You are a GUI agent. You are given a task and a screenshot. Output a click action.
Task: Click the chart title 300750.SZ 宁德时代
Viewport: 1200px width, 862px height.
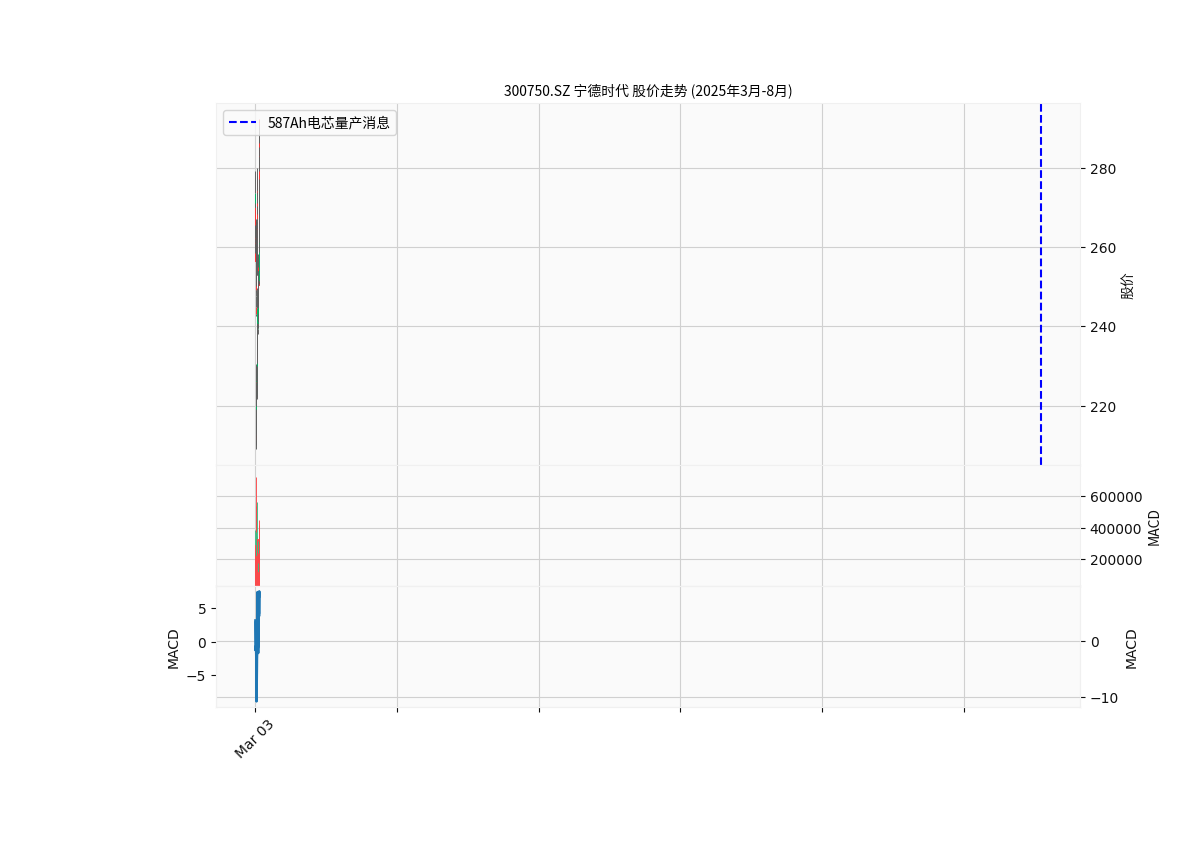click(648, 91)
